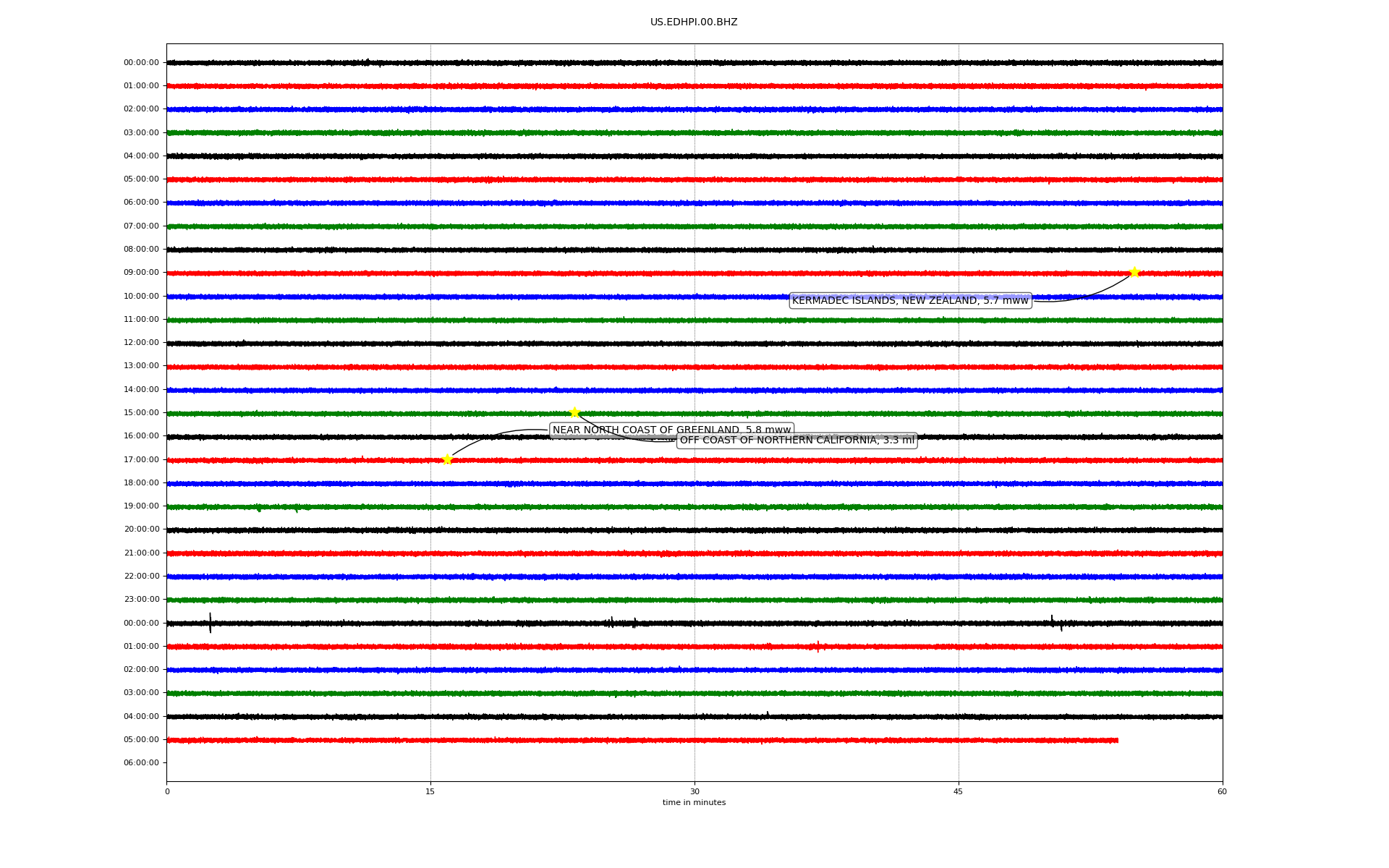Click the x-axis tick label 30
Image resolution: width=1389 pixels, height=868 pixels.
tap(694, 791)
